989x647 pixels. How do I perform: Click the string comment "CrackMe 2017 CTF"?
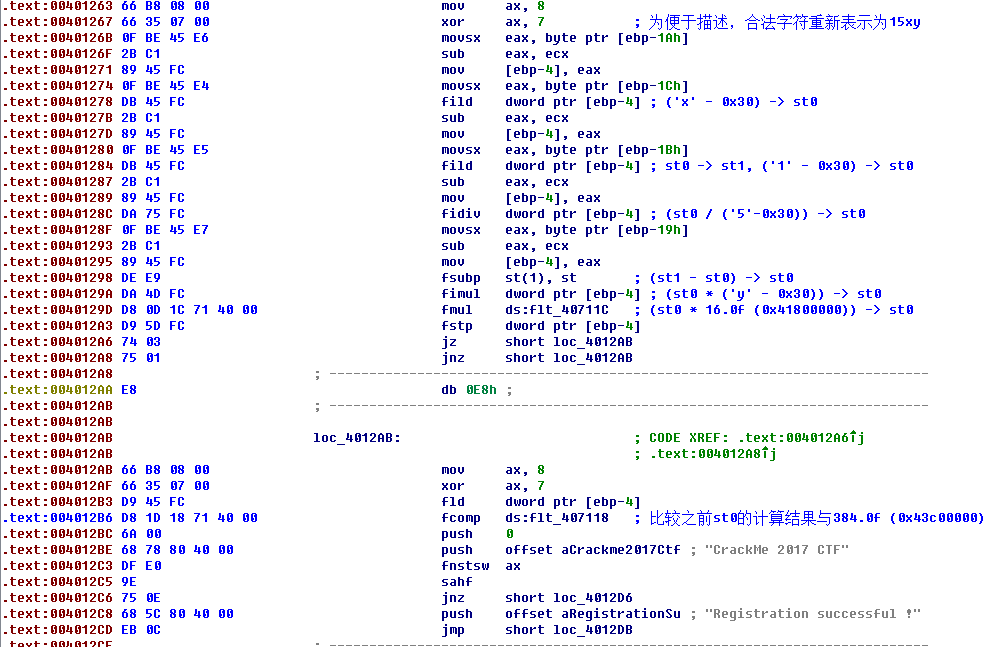point(777,550)
